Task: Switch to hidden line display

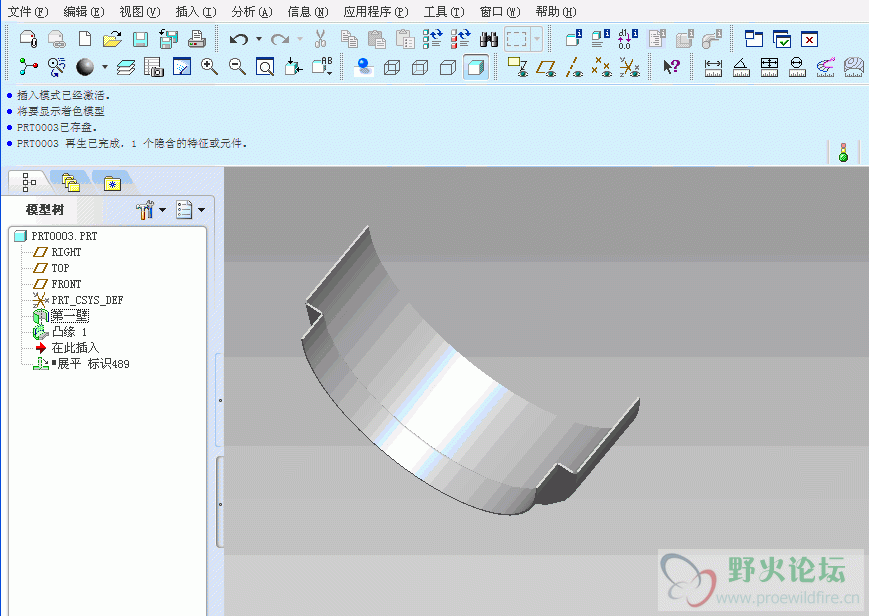Action: click(420, 68)
